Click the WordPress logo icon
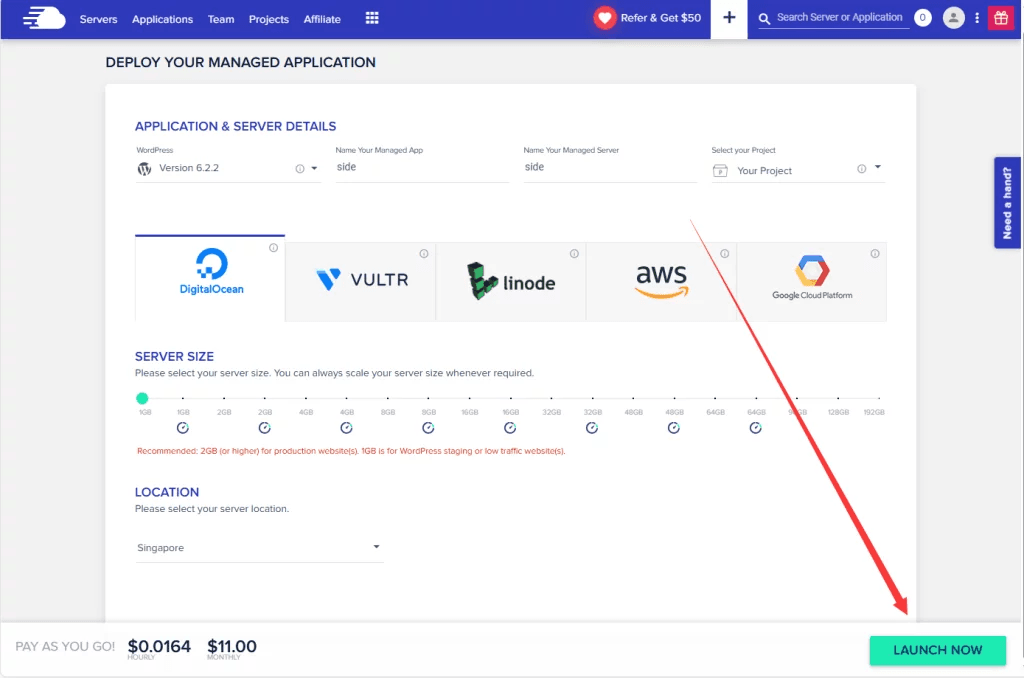 pos(144,169)
